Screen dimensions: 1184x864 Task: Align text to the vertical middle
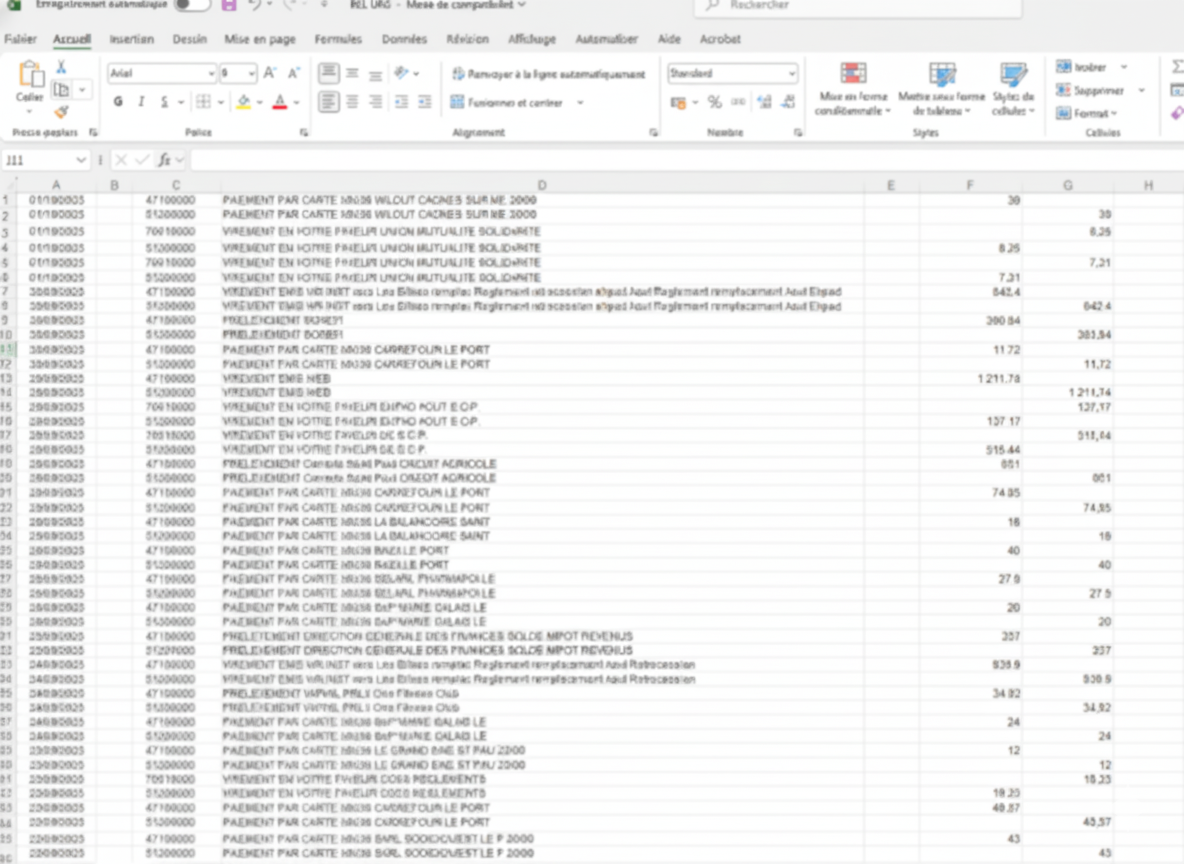click(x=353, y=73)
